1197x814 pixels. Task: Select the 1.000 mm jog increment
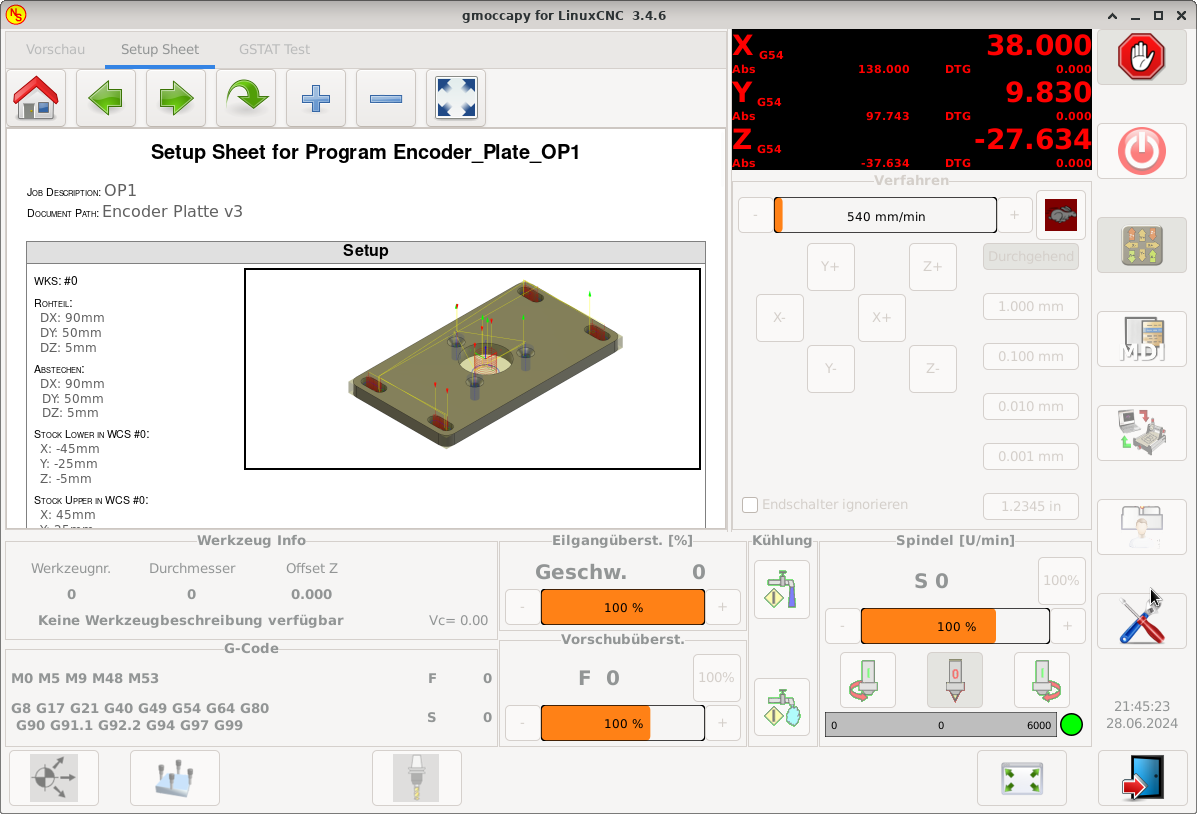1031,306
